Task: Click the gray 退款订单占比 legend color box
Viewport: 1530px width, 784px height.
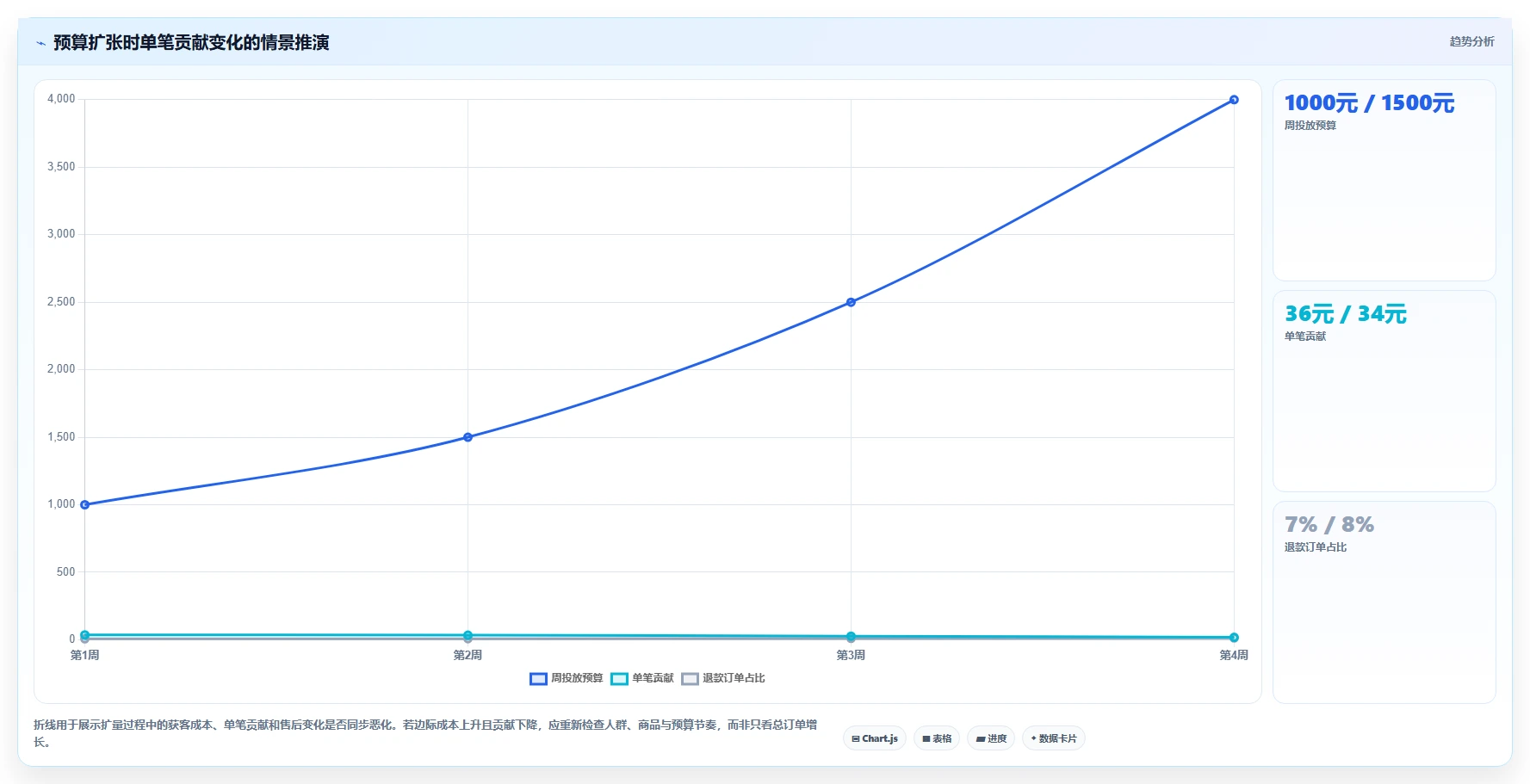Action: point(690,679)
